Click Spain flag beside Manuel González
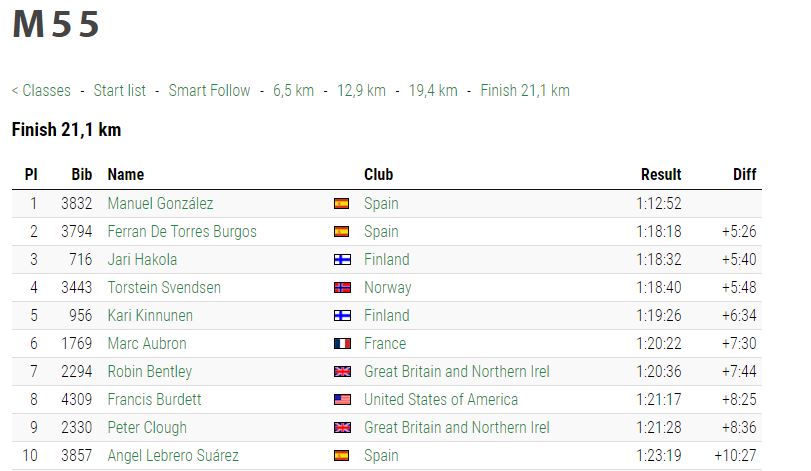Viewport: 811px width, 471px height. 342,204
